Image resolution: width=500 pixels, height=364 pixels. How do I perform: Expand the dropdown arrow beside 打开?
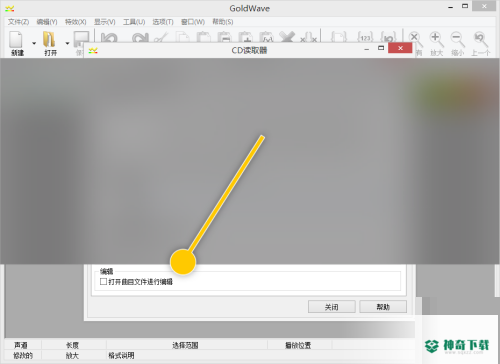coord(67,43)
